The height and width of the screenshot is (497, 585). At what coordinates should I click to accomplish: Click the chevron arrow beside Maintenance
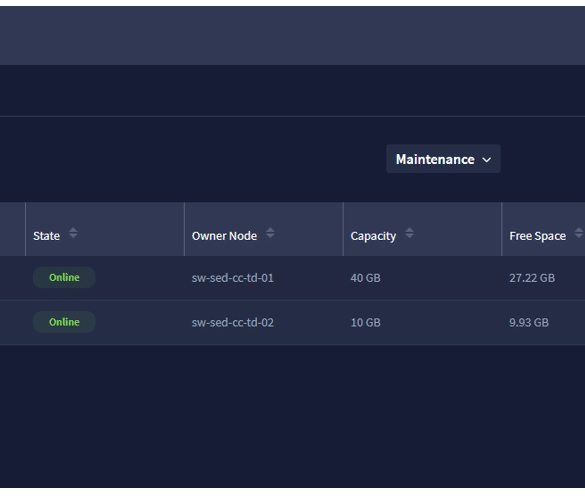(x=487, y=160)
